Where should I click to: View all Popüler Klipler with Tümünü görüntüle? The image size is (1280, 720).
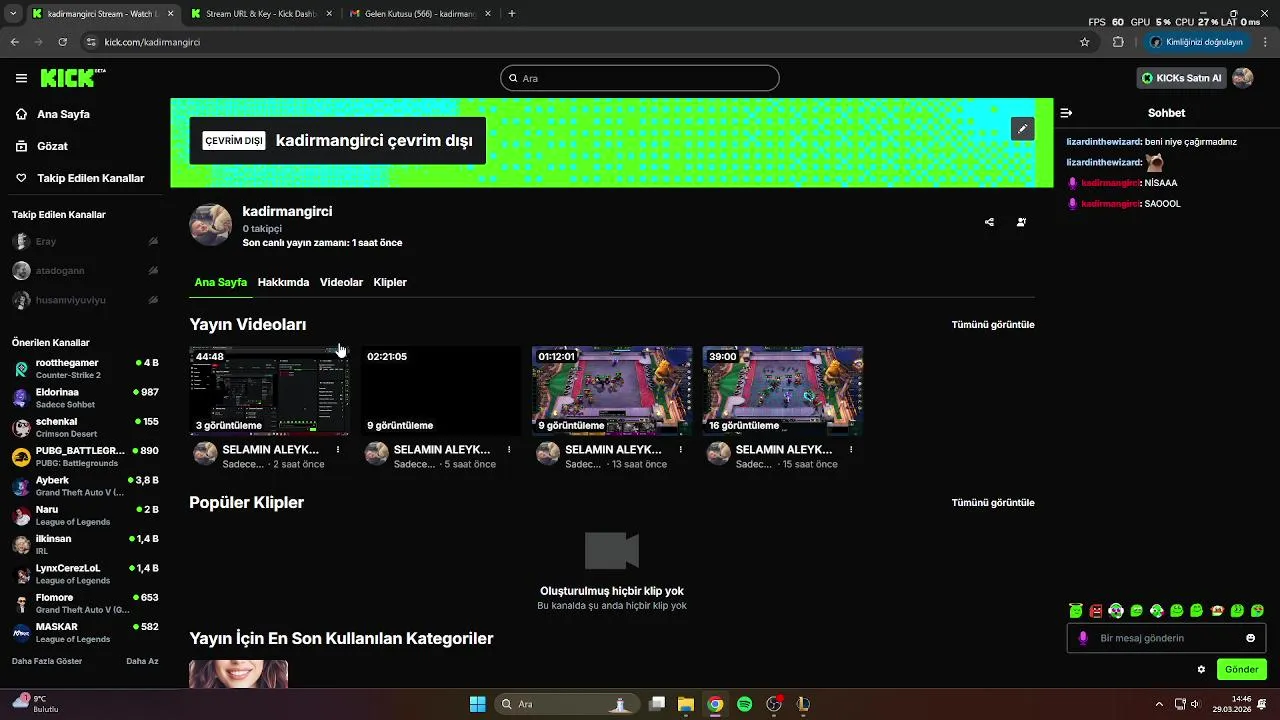(x=993, y=503)
